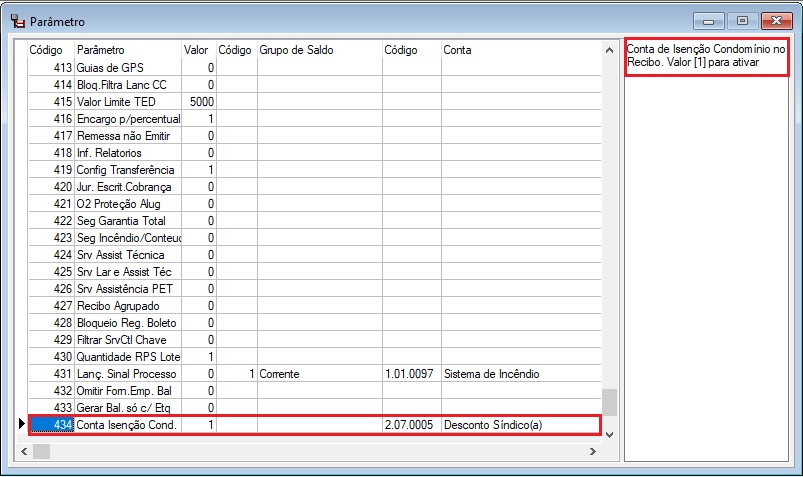Select the 'Srv Lar e Assist Téc' cell
This screenshot has height=477, width=803.
pyautogui.click(x=128, y=272)
